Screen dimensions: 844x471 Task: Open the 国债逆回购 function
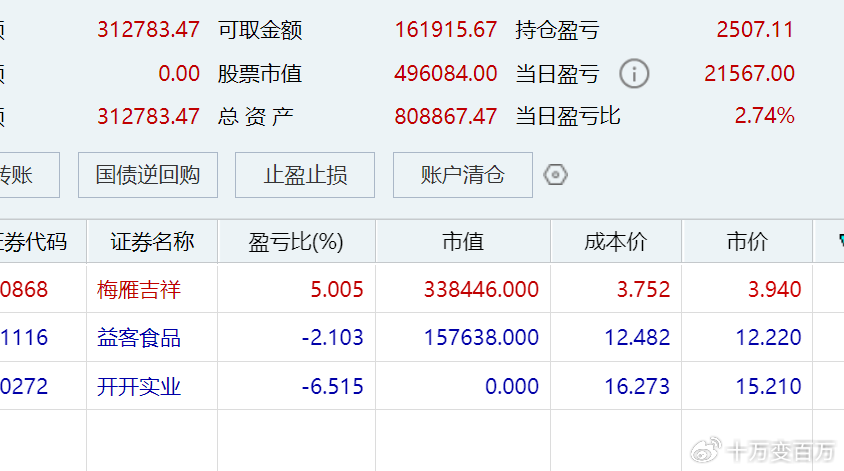[x=147, y=175]
